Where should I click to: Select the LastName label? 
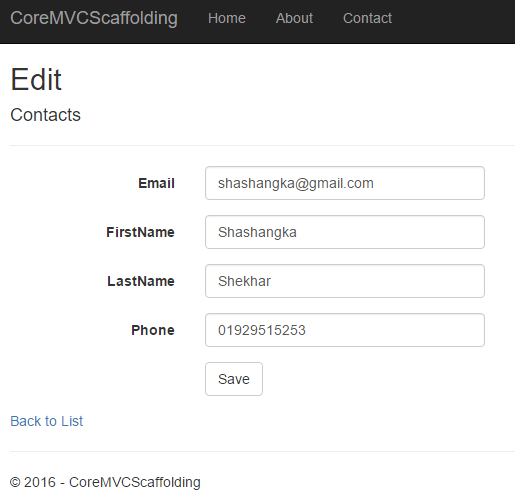click(x=141, y=281)
